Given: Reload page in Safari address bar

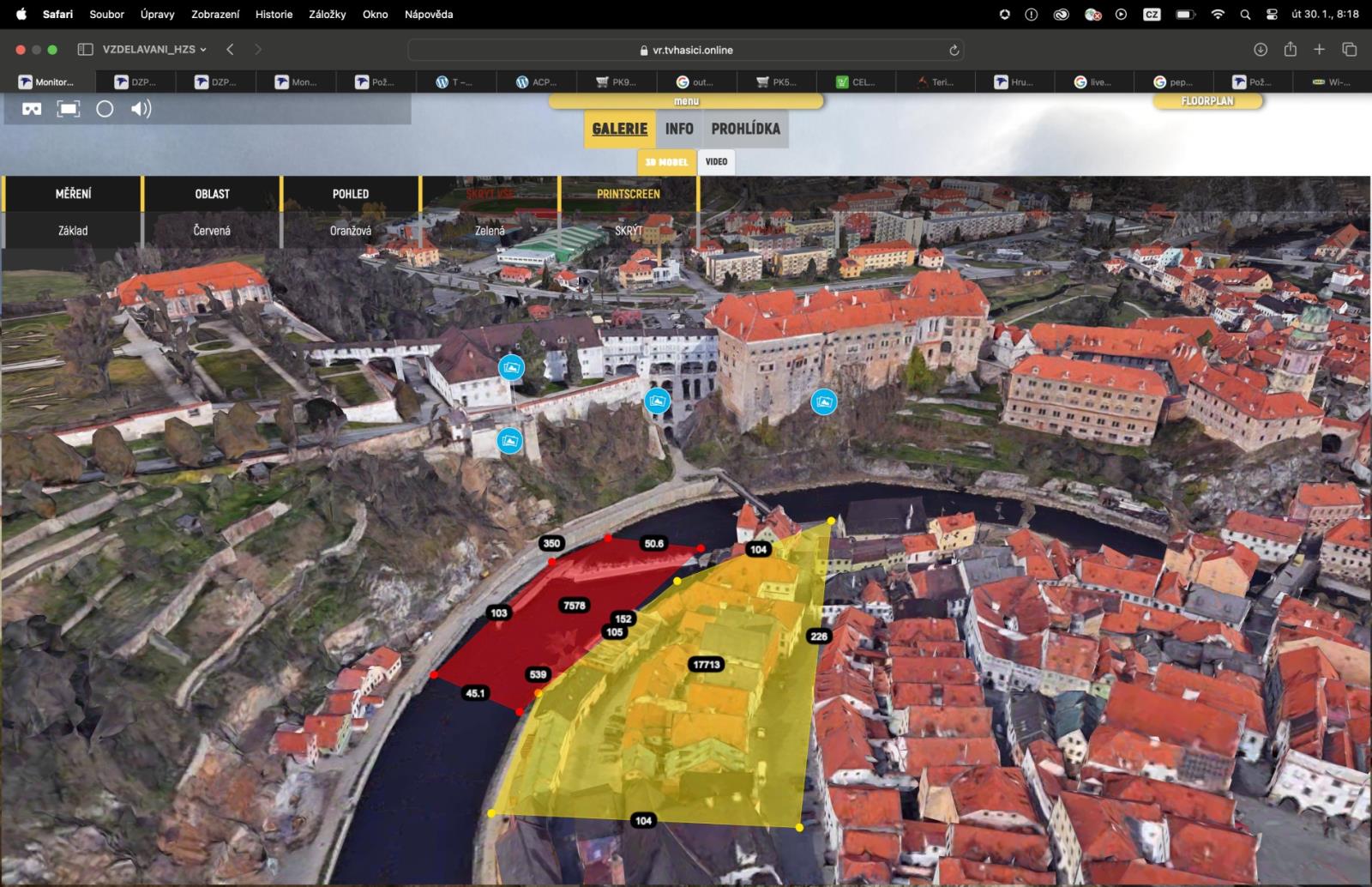Looking at the screenshot, I should [953, 50].
